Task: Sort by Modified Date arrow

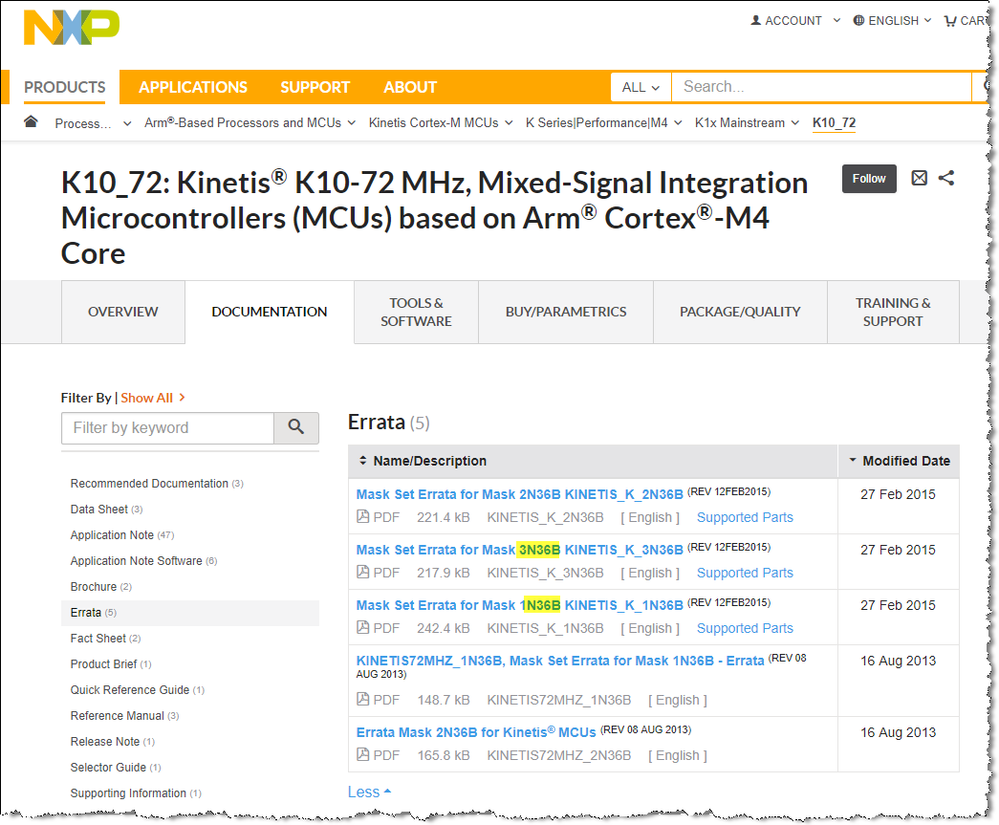Action: [x=852, y=460]
